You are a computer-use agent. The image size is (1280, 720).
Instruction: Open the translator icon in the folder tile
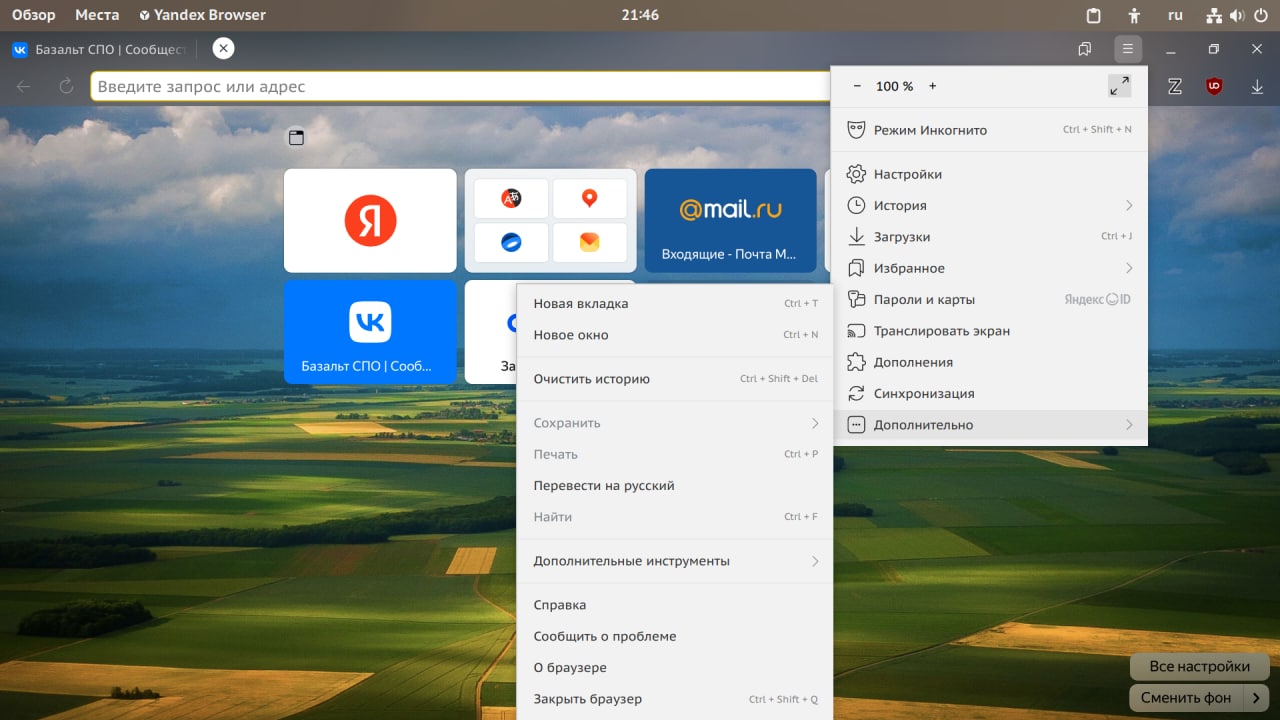tap(511, 198)
